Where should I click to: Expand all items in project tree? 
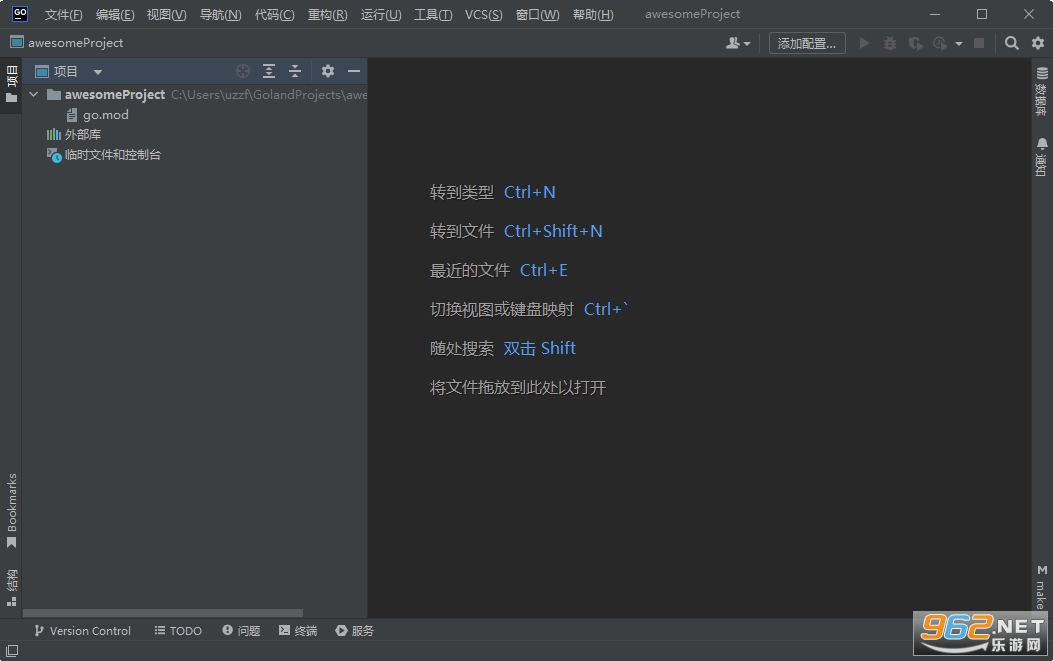coord(269,71)
